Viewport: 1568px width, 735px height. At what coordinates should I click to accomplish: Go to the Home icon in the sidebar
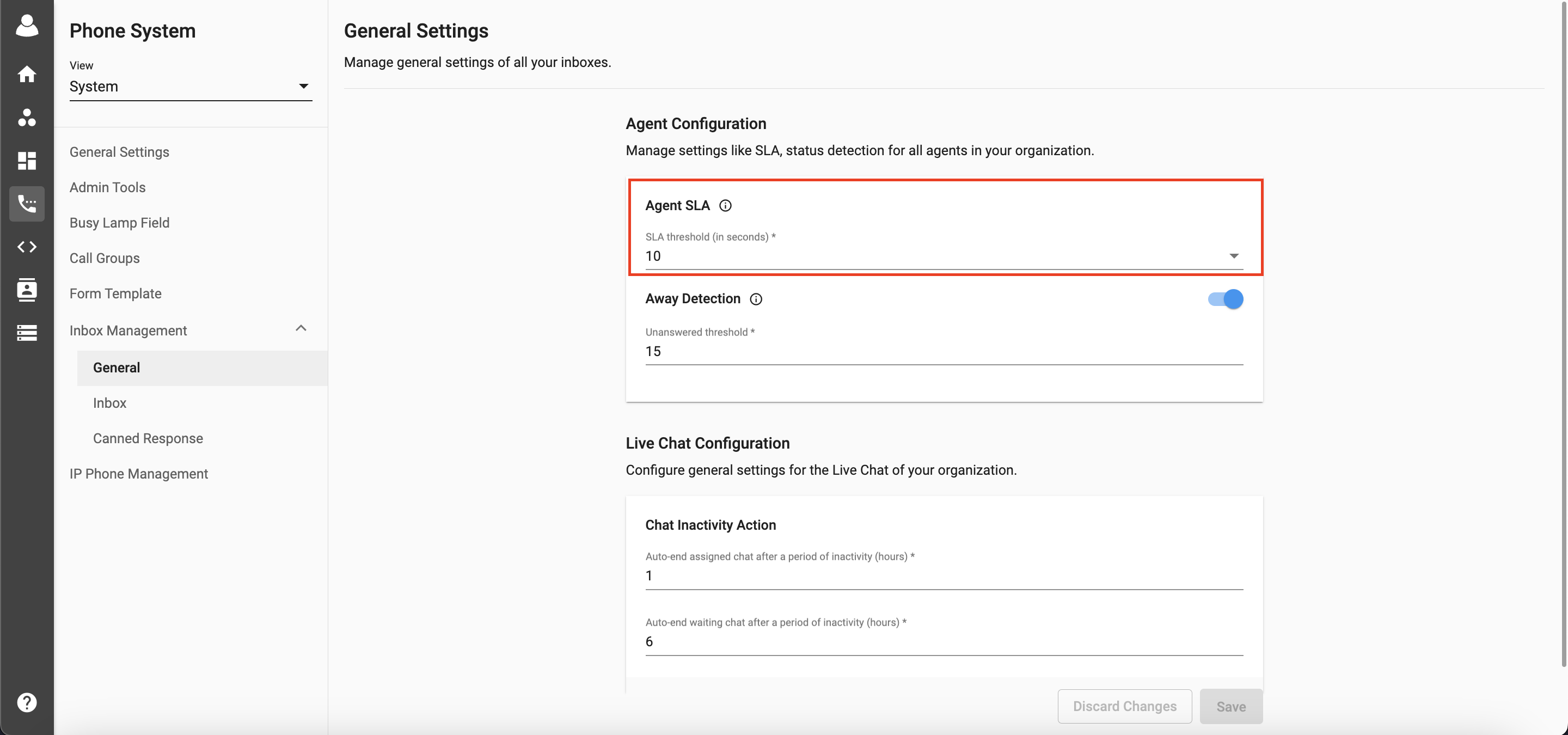point(27,74)
